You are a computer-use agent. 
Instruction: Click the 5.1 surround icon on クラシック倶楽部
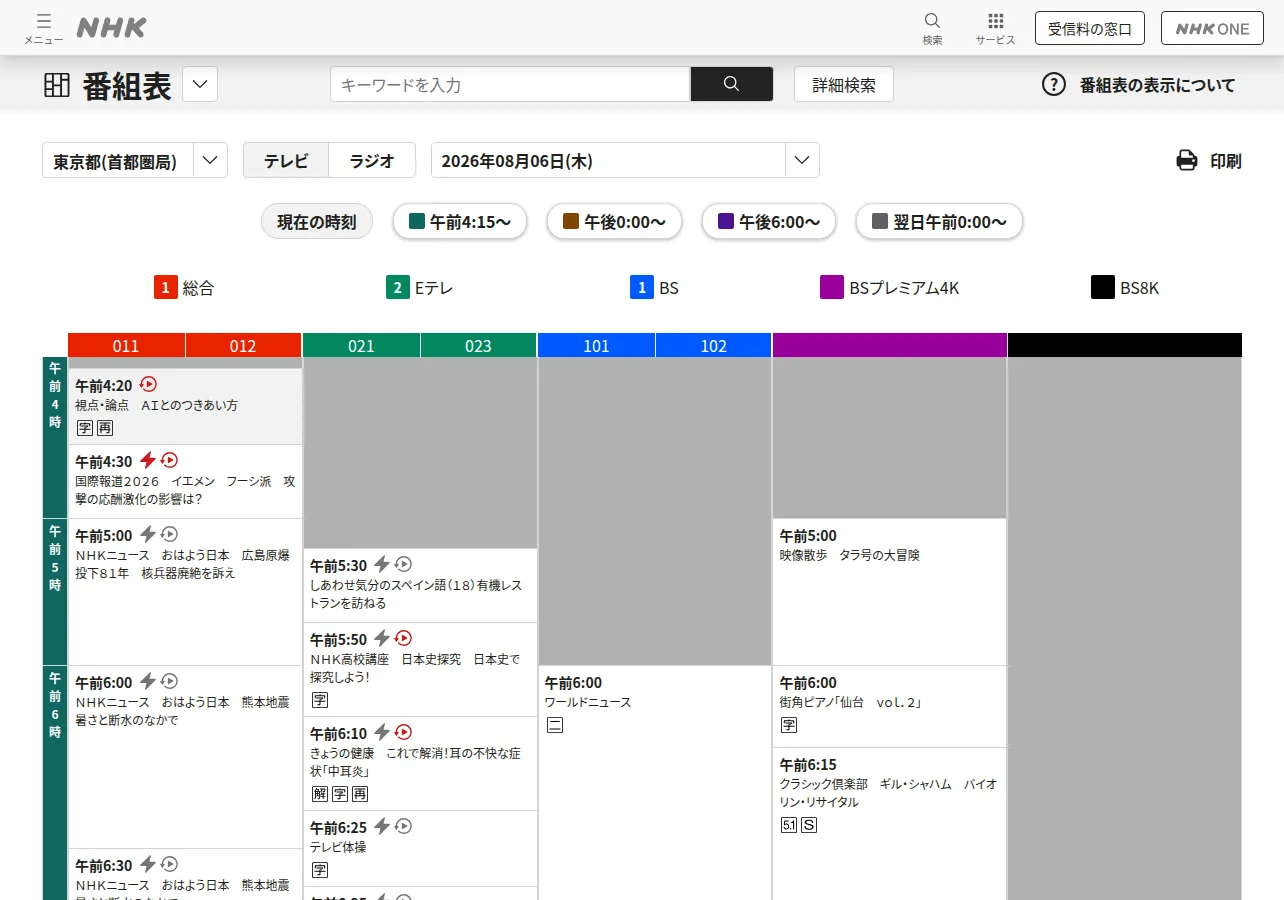pyautogui.click(x=788, y=825)
